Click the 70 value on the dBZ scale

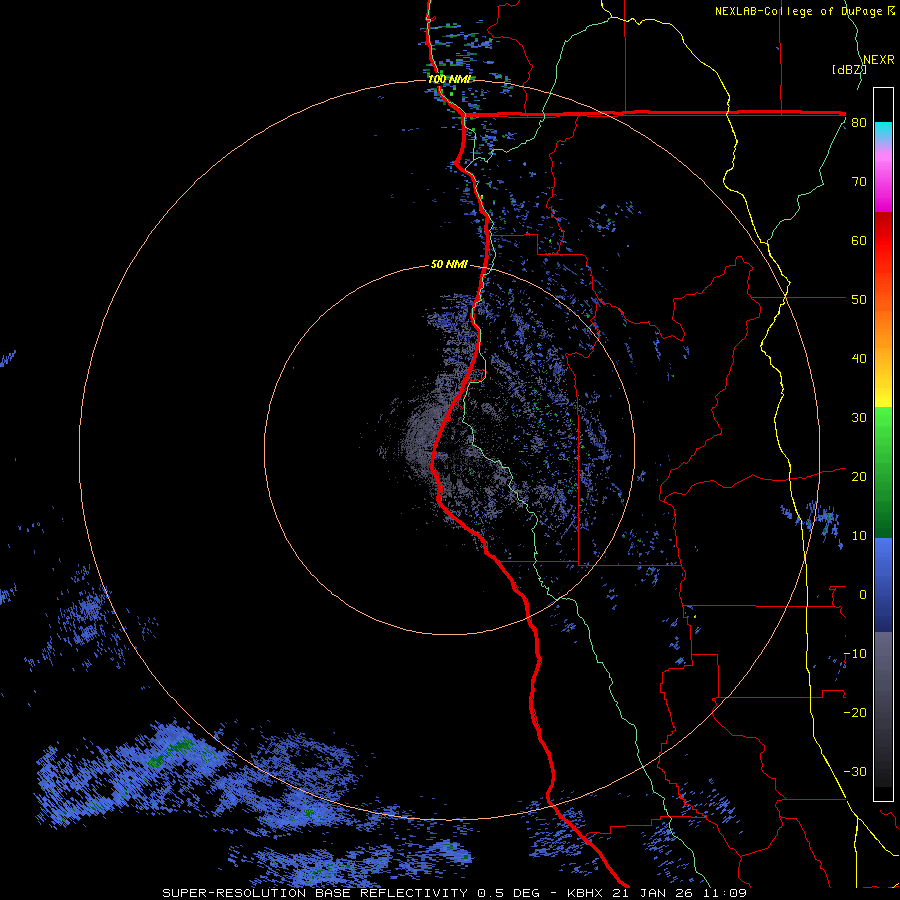coord(859,182)
